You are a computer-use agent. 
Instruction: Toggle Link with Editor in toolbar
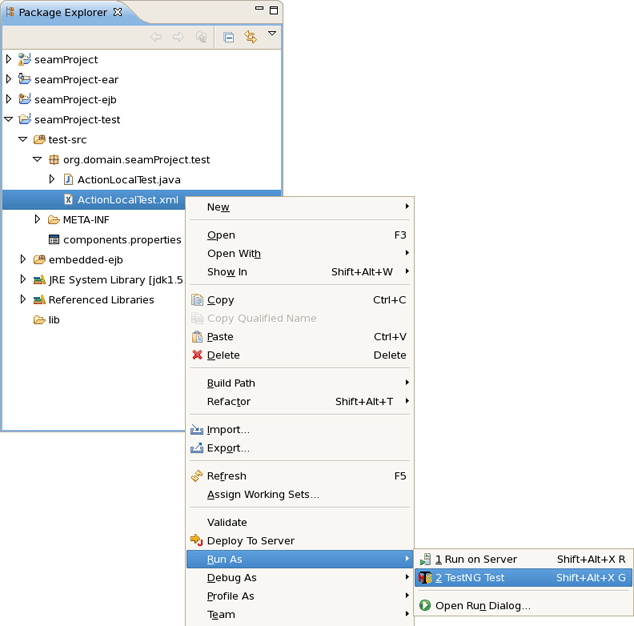pyautogui.click(x=250, y=37)
